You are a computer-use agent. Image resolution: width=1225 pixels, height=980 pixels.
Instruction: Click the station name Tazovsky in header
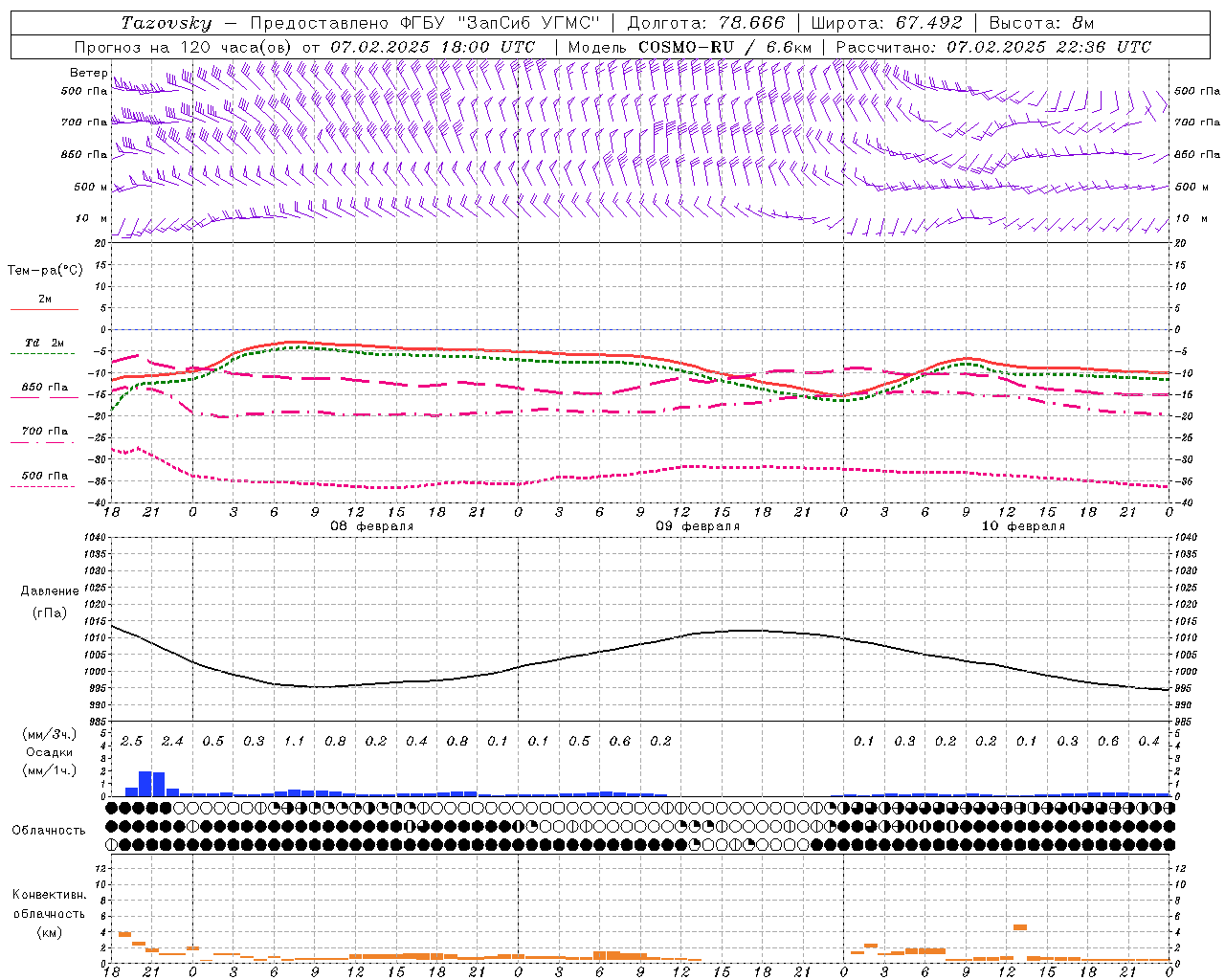coord(167,23)
